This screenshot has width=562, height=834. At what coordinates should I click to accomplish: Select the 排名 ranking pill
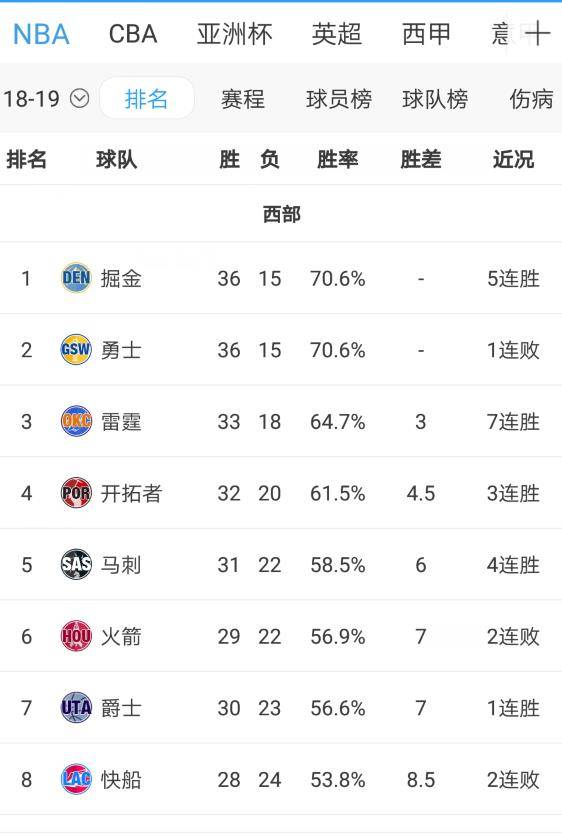pos(146,98)
